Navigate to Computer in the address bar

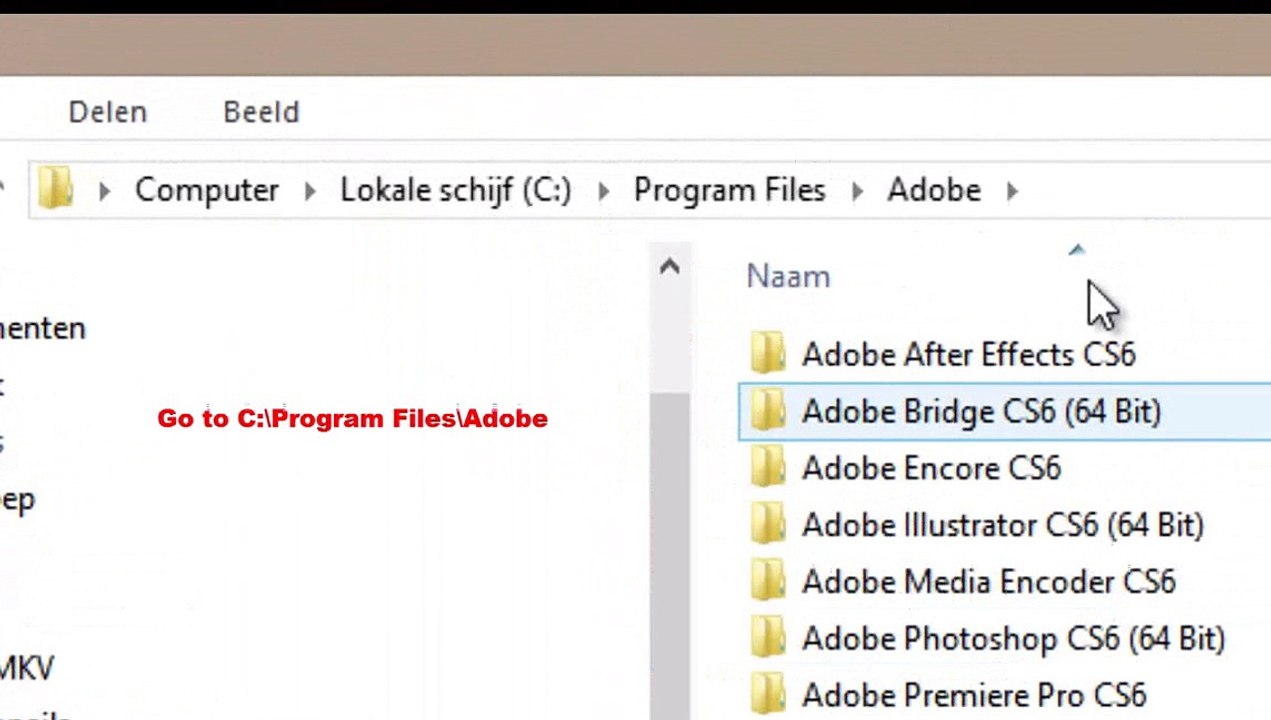click(207, 190)
